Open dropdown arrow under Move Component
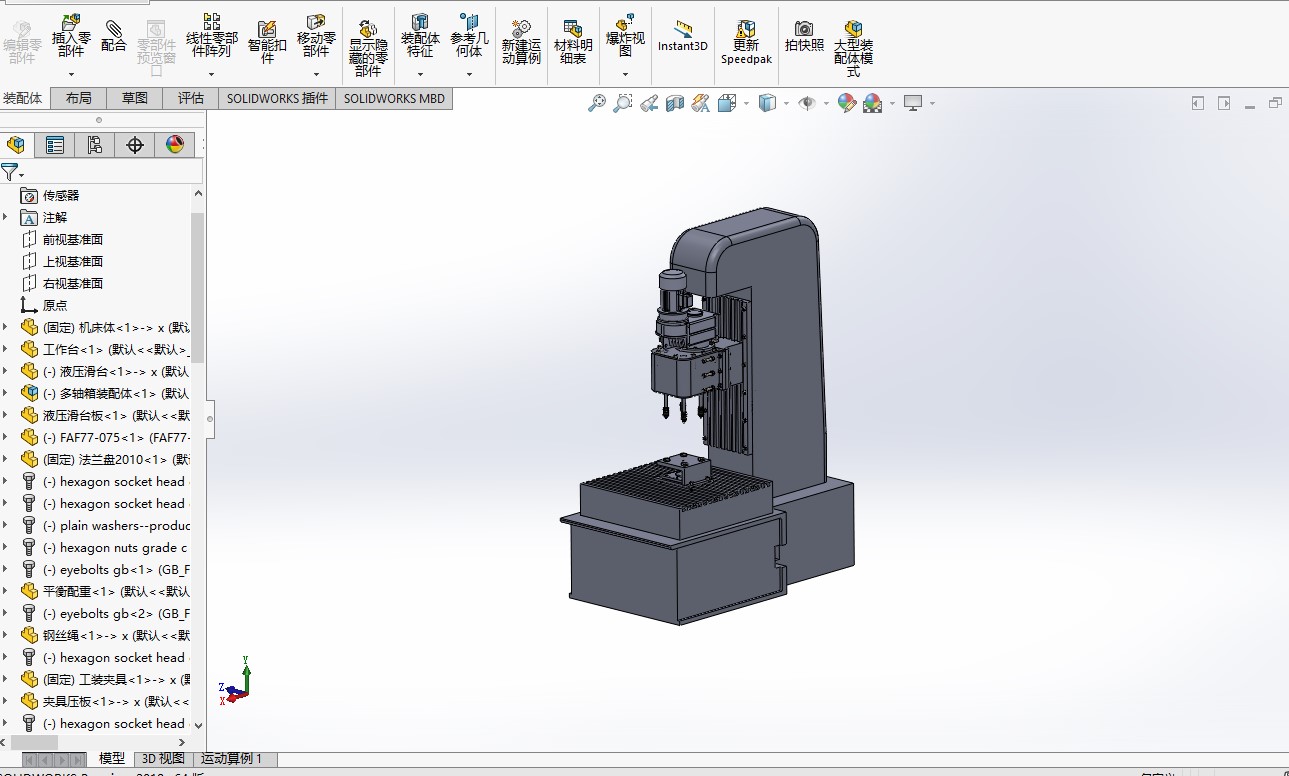This screenshot has height=776, width=1289. pos(316,74)
